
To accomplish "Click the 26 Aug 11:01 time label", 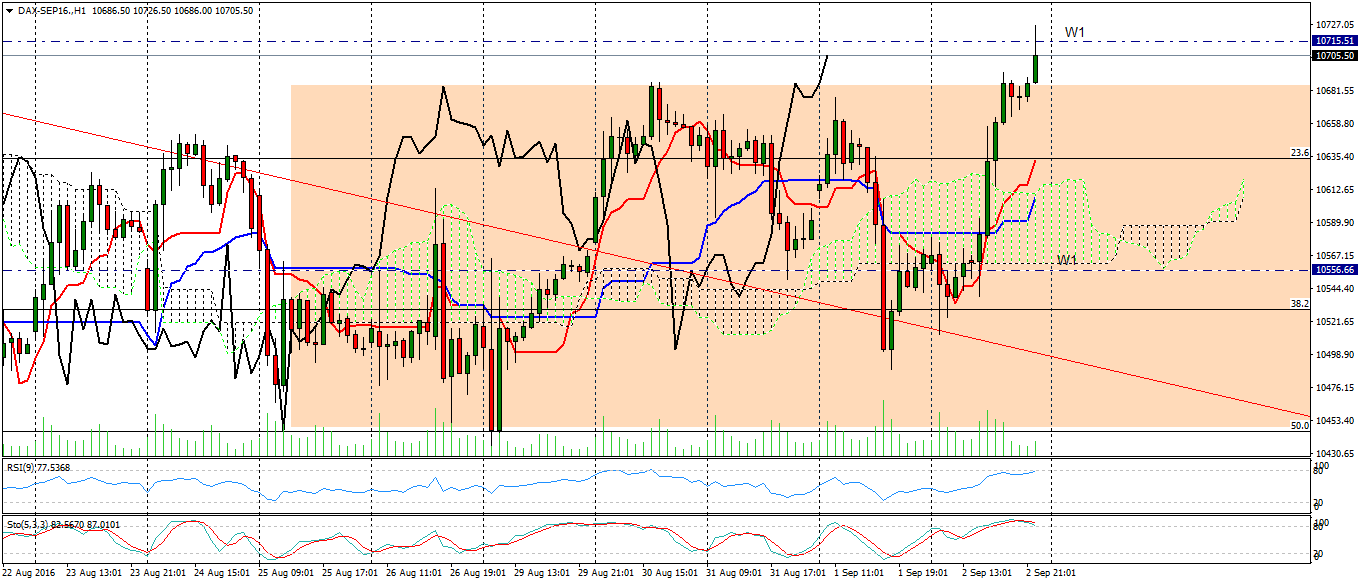I will point(413,573).
